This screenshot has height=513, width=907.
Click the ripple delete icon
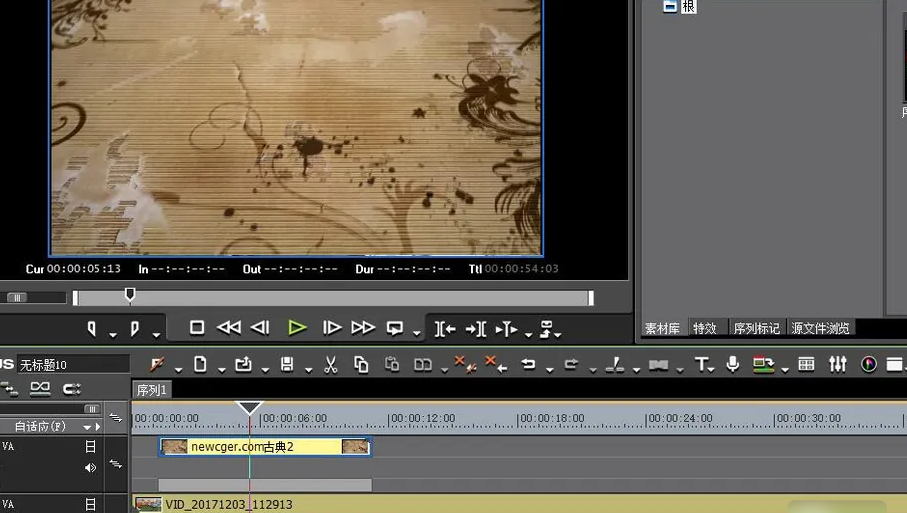494,365
